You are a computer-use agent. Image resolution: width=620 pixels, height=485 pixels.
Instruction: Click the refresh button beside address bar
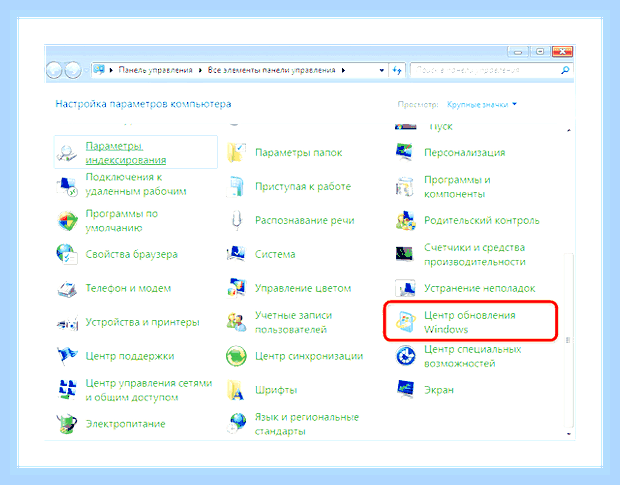click(x=397, y=70)
